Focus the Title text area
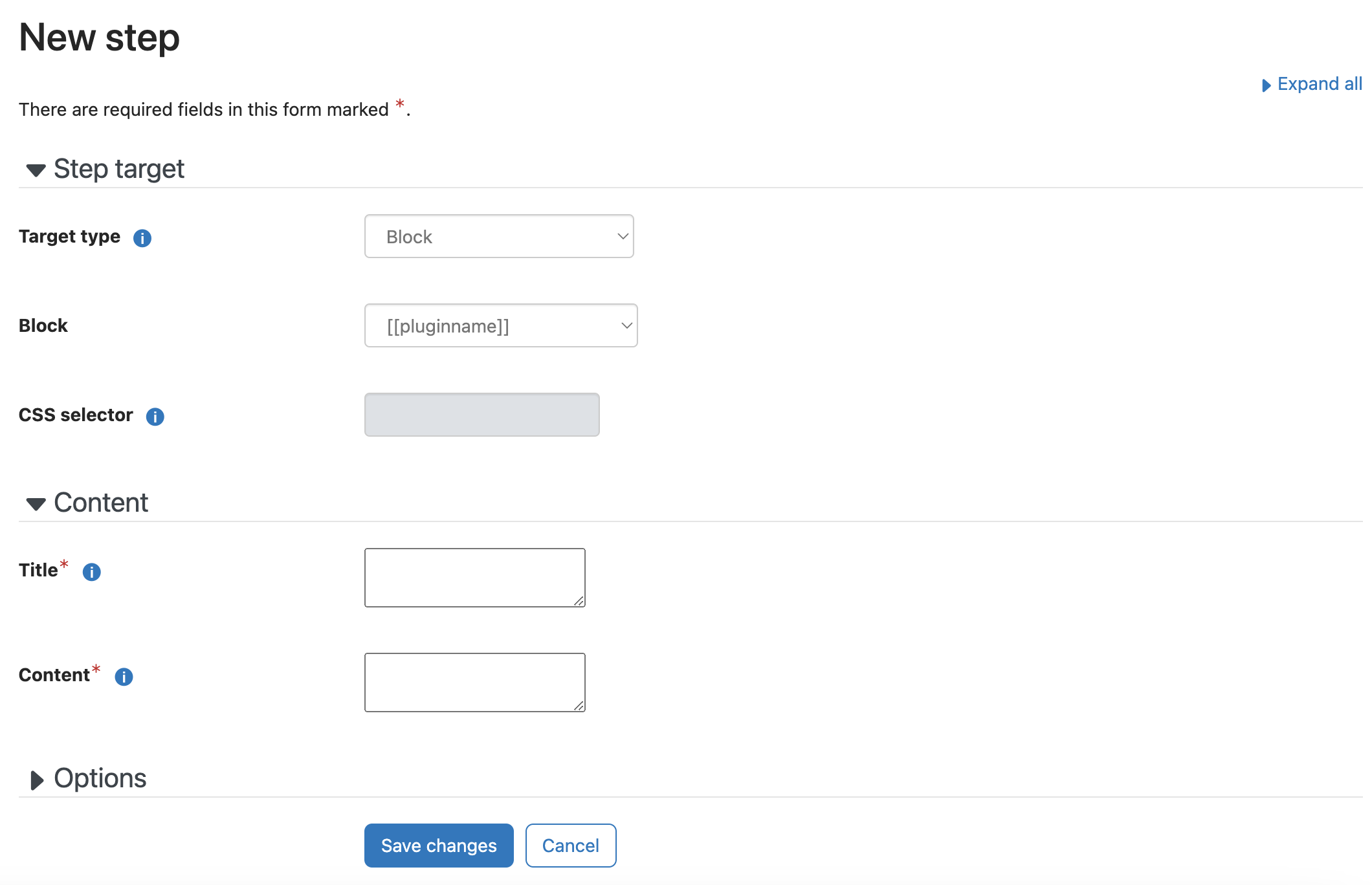This screenshot has width=1372, height=885. tap(475, 578)
